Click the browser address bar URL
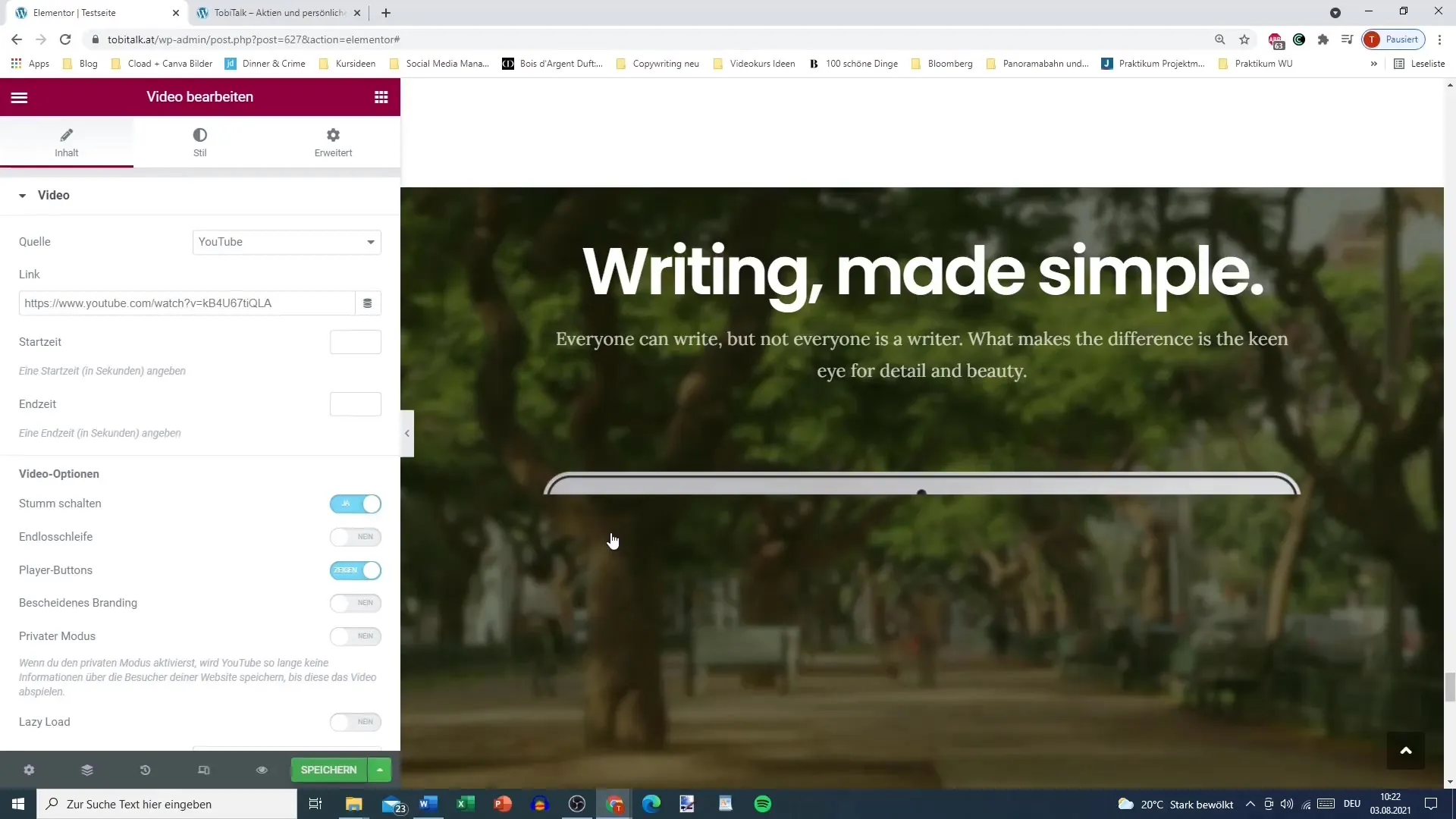This screenshot has width=1456, height=819. point(254,39)
